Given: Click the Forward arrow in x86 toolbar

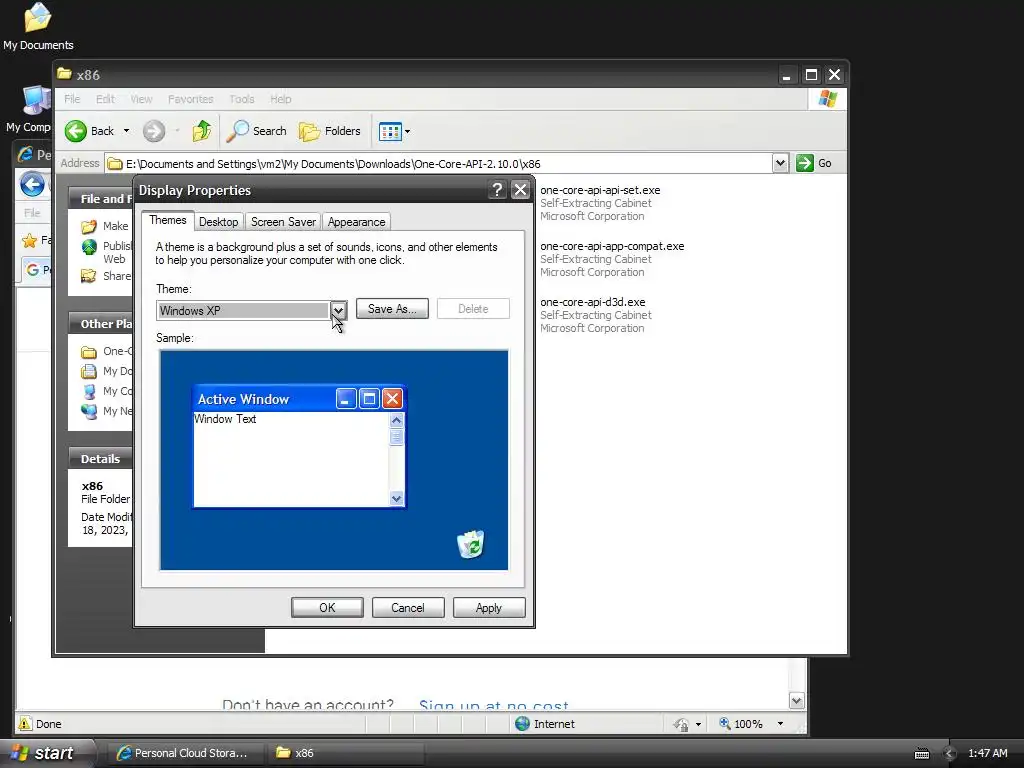Looking at the screenshot, I should pyautogui.click(x=154, y=131).
